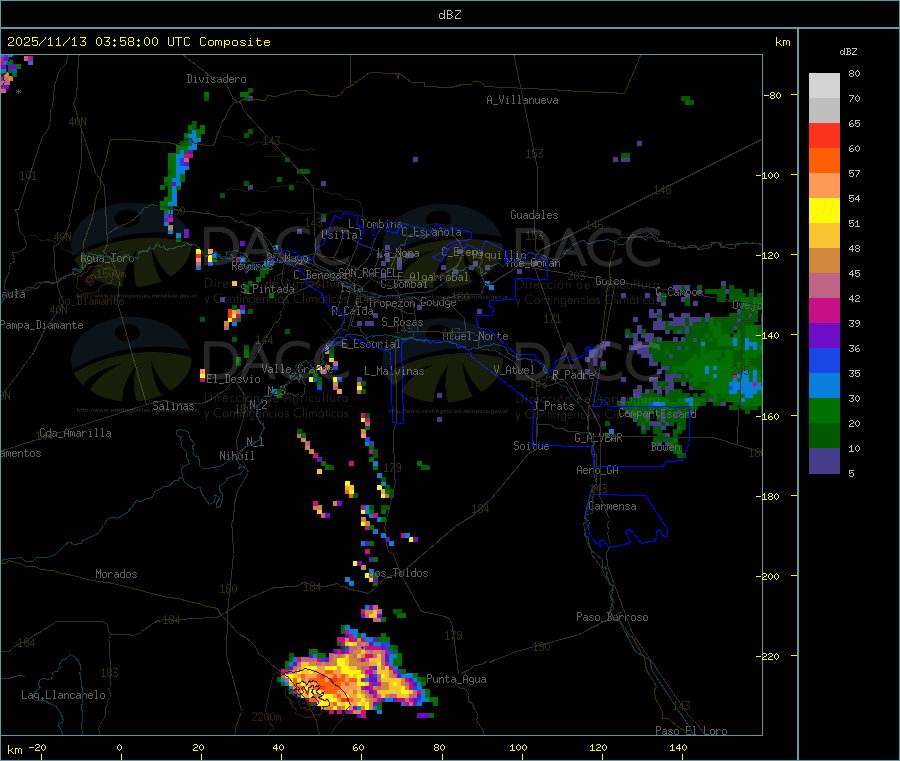Select the 140 tick on the horizontal km axis

678,747
